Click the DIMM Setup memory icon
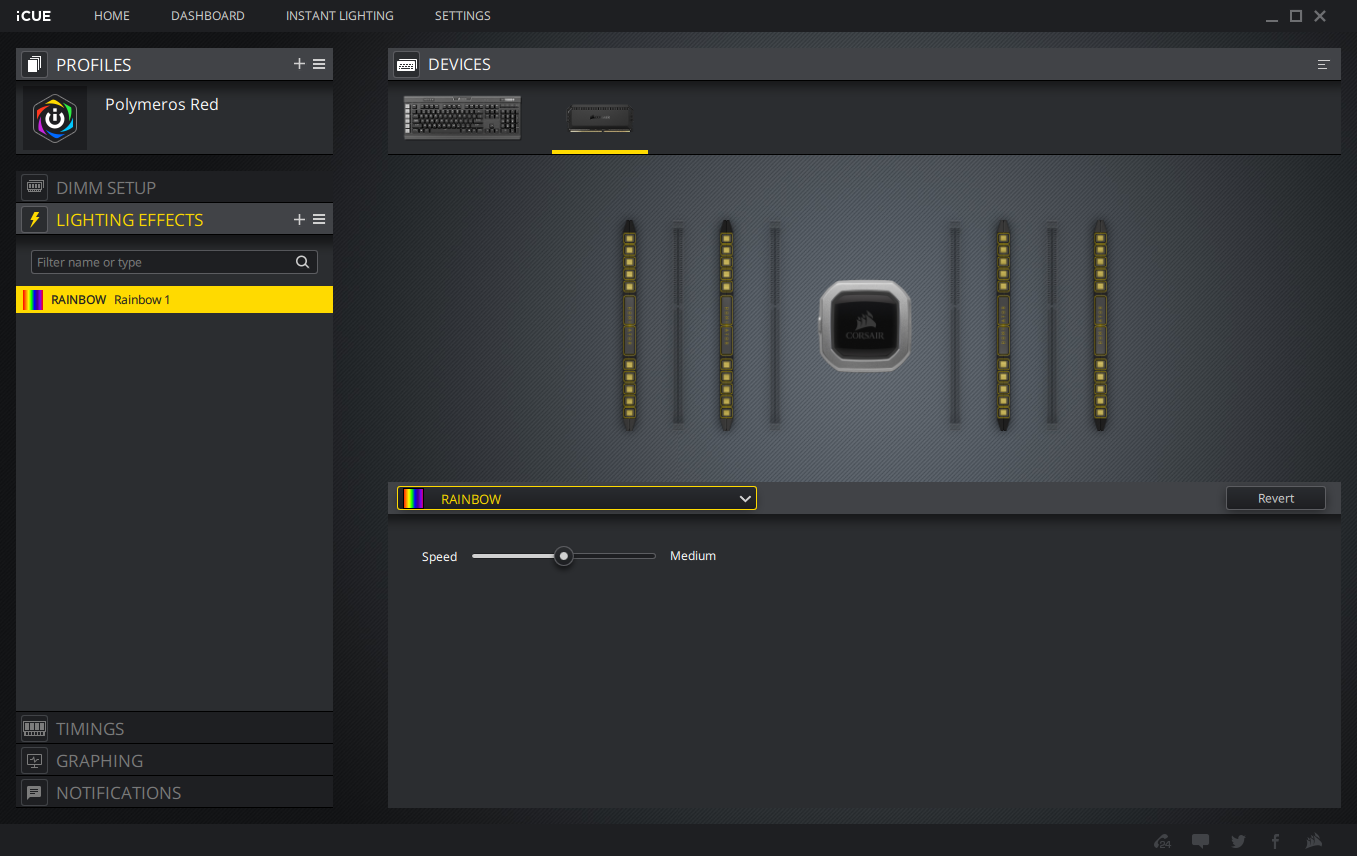This screenshot has height=856, width=1357. pyautogui.click(x=35, y=187)
